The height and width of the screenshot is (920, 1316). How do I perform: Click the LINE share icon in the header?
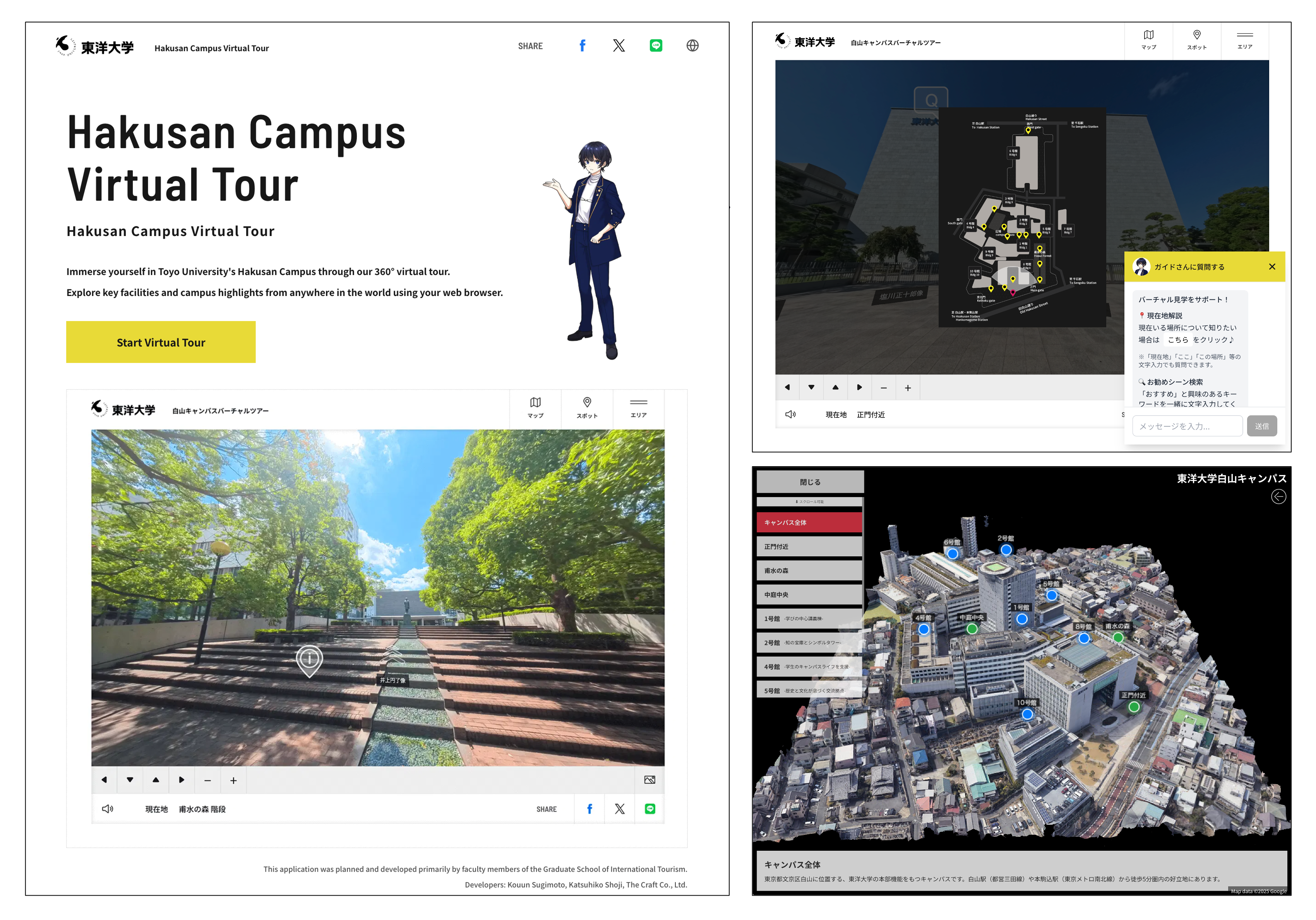tap(656, 46)
